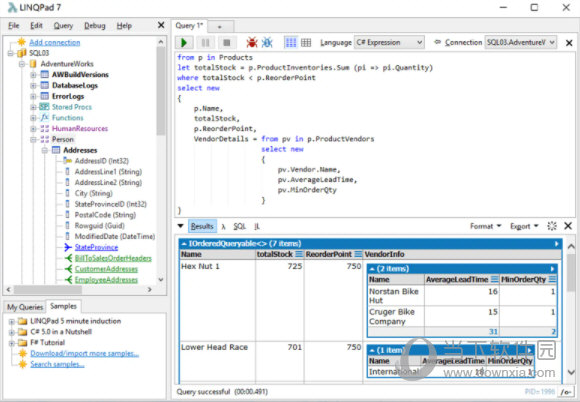Click the AverageLeadTime column graph icon

(x=495, y=280)
